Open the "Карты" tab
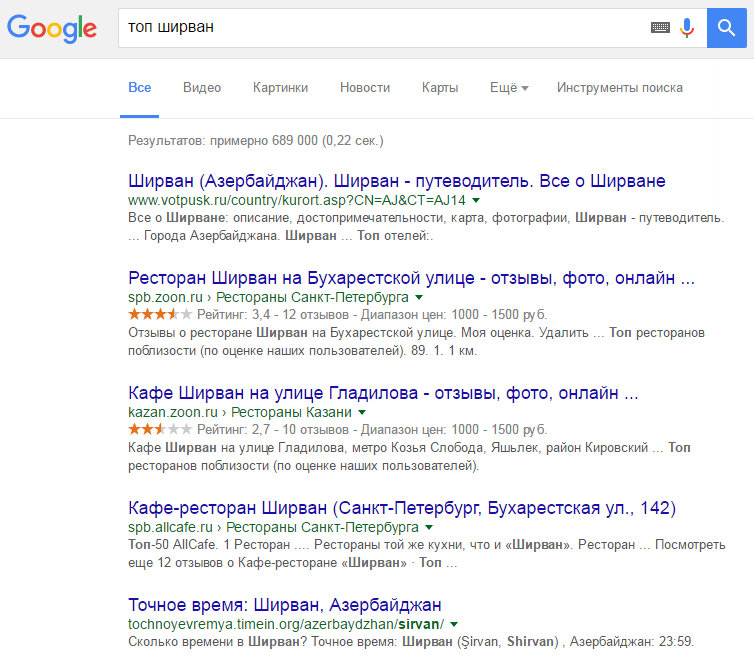Image resolution: width=754 pixels, height=659 pixels. point(440,88)
